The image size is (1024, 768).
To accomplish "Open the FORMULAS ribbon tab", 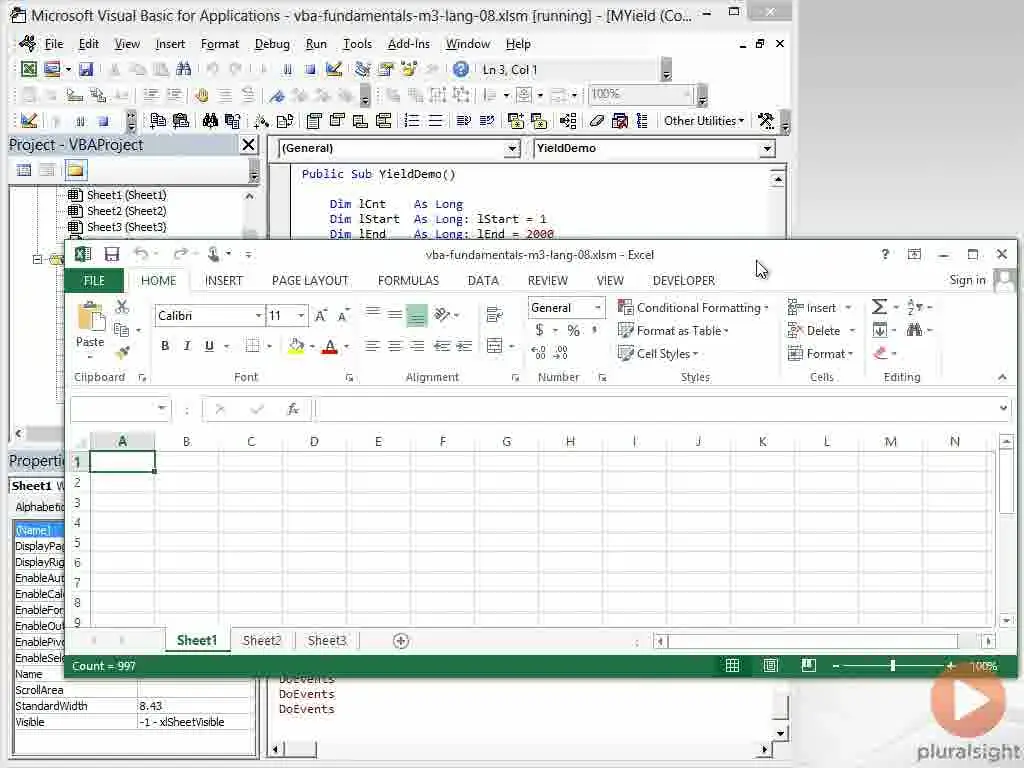I will pos(408,280).
